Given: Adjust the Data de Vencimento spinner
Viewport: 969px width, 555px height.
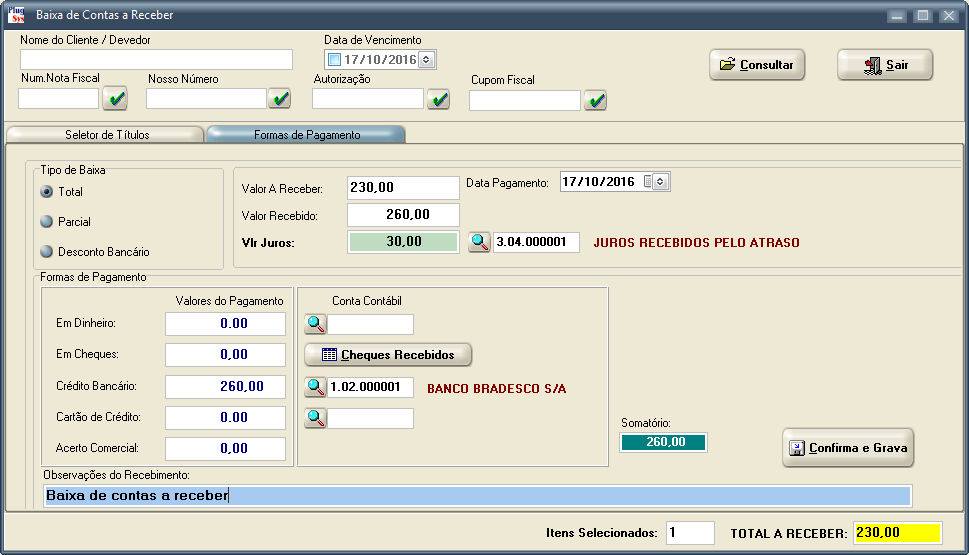Looking at the screenshot, I should coord(426,59).
